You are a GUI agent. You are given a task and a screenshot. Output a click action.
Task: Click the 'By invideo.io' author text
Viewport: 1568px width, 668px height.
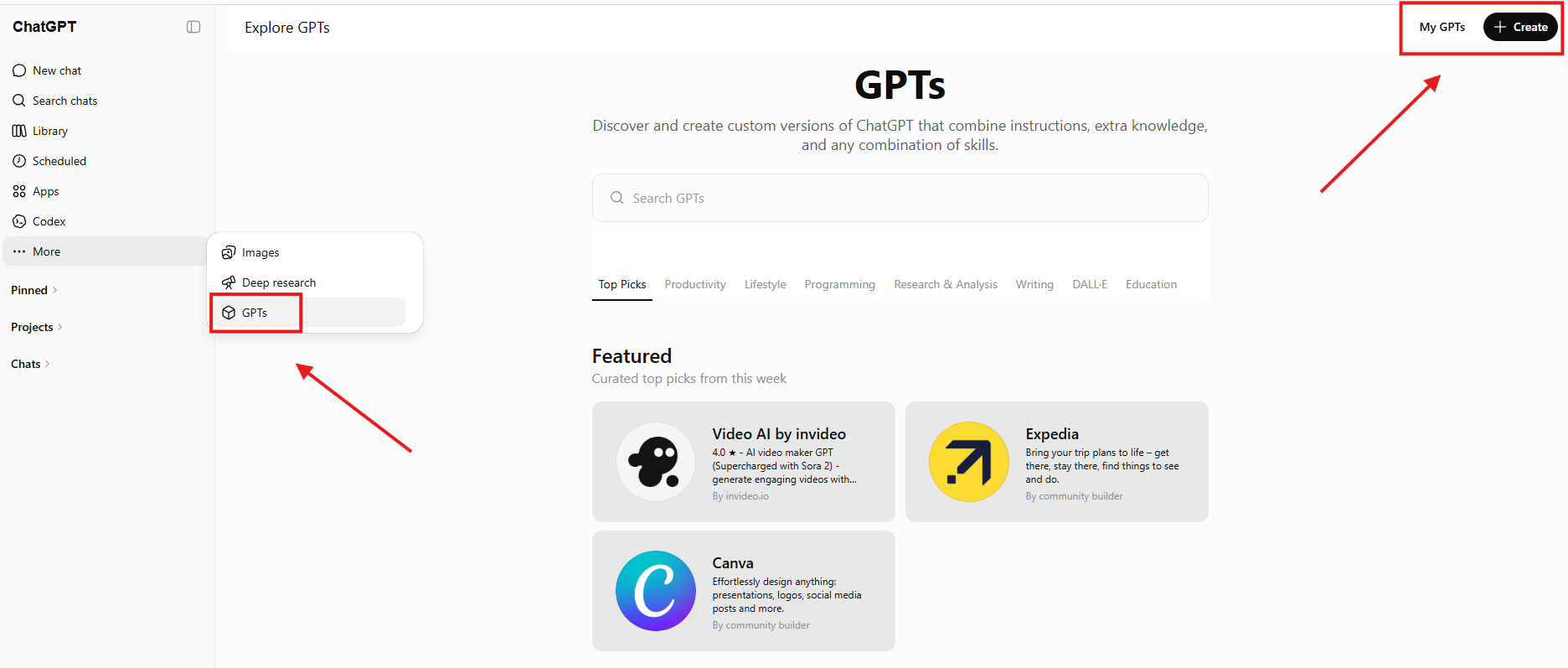740,496
